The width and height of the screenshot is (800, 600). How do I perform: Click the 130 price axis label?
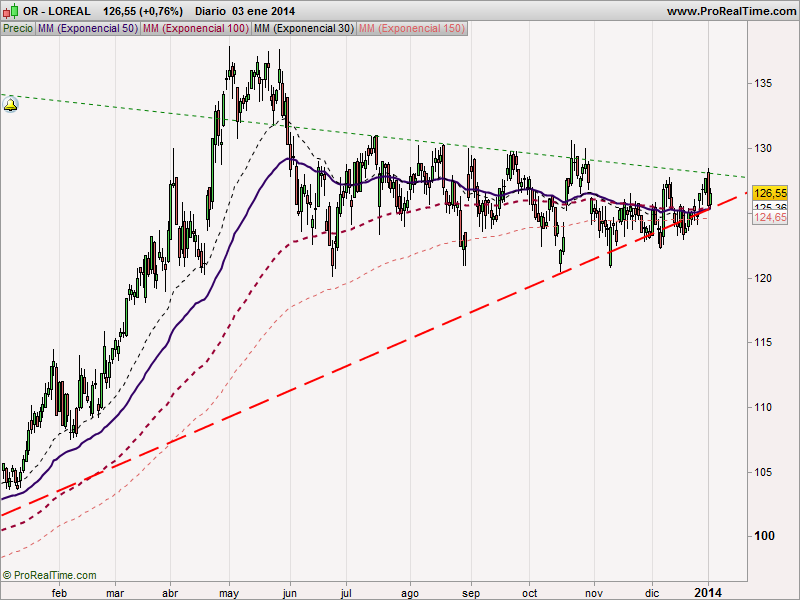tap(763, 148)
